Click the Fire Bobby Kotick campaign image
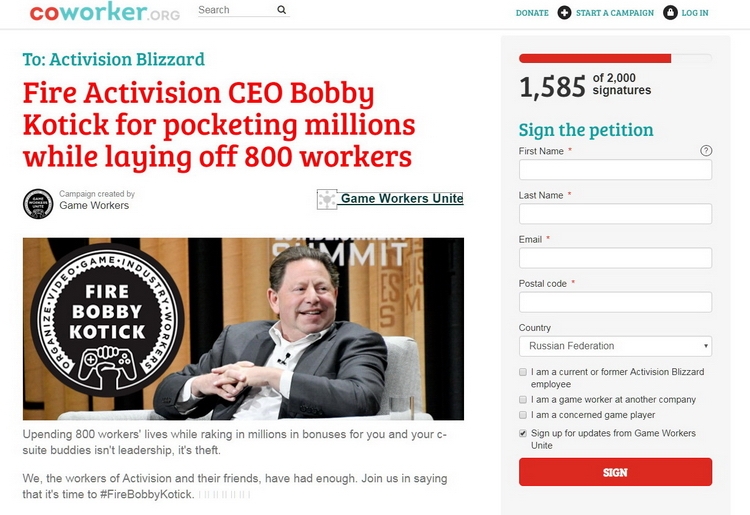This screenshot has height=515, width=750. pos(243,329)
